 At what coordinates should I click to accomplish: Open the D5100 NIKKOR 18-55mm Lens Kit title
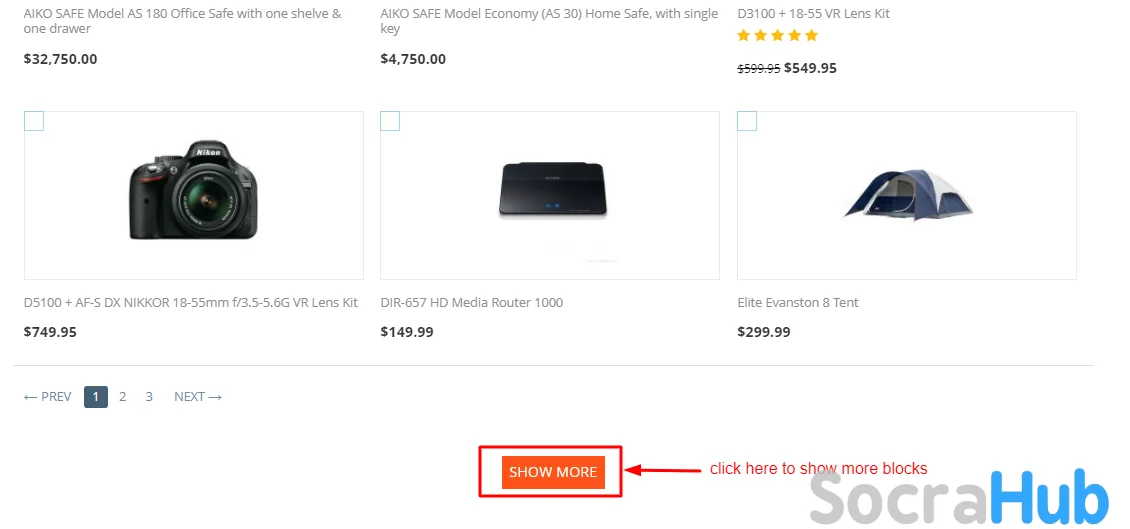tap(190, 303)
